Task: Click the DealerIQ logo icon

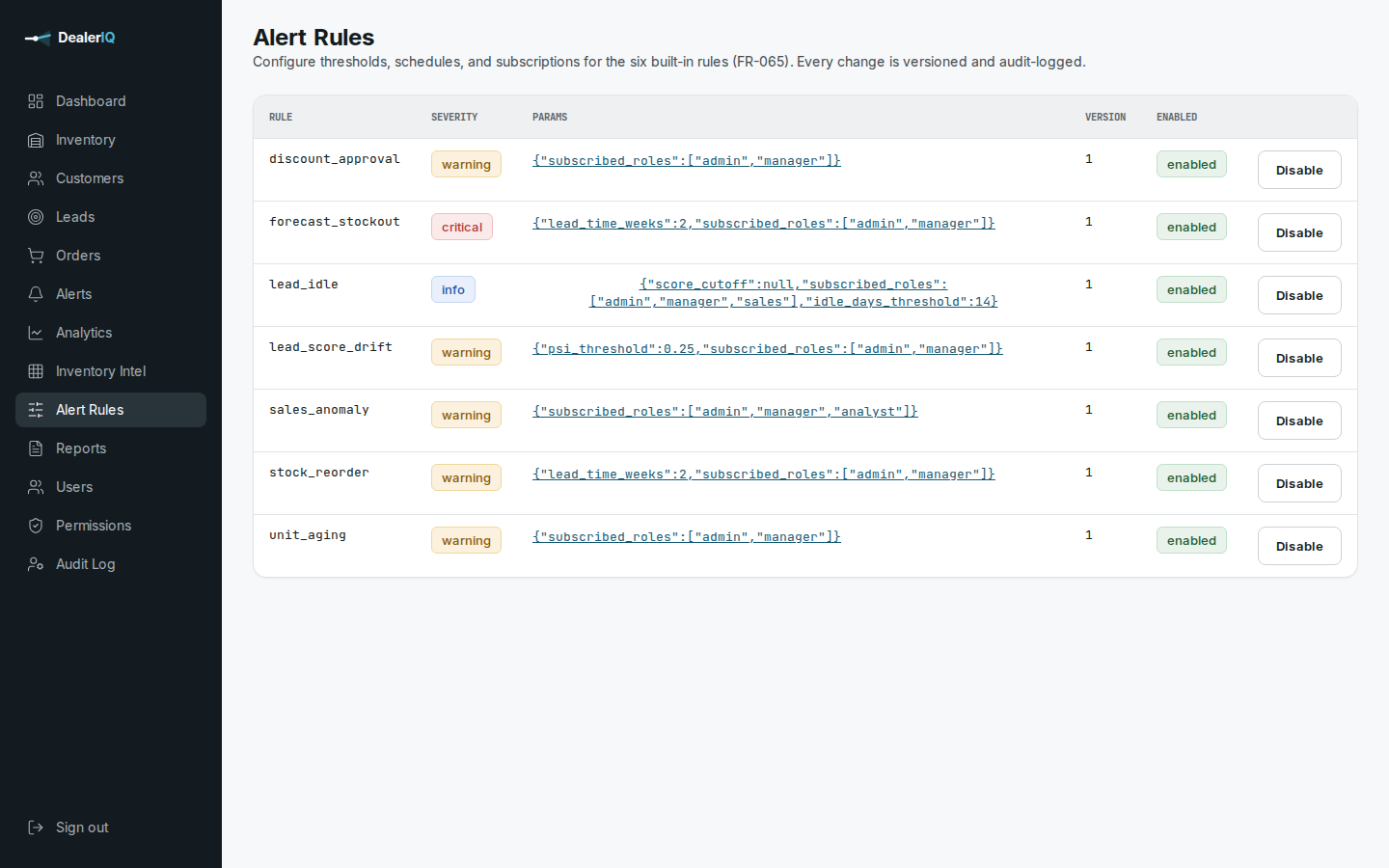Action: [38, 38]
